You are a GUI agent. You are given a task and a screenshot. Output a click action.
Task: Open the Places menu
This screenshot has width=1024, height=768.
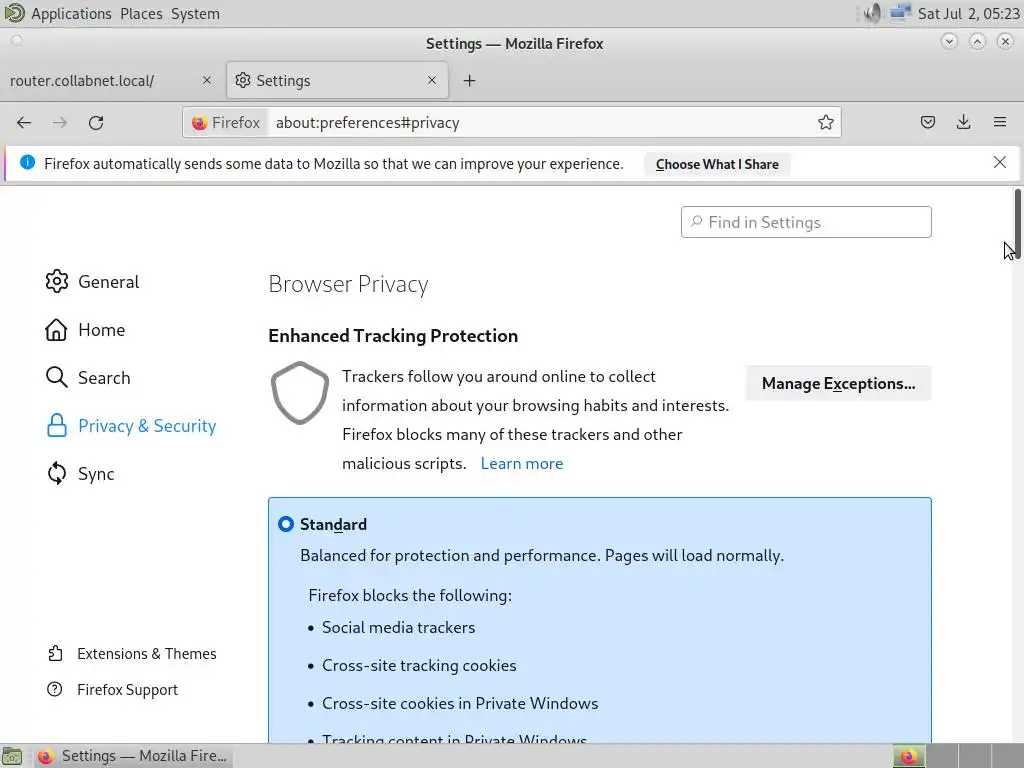[x=141, y=14]
